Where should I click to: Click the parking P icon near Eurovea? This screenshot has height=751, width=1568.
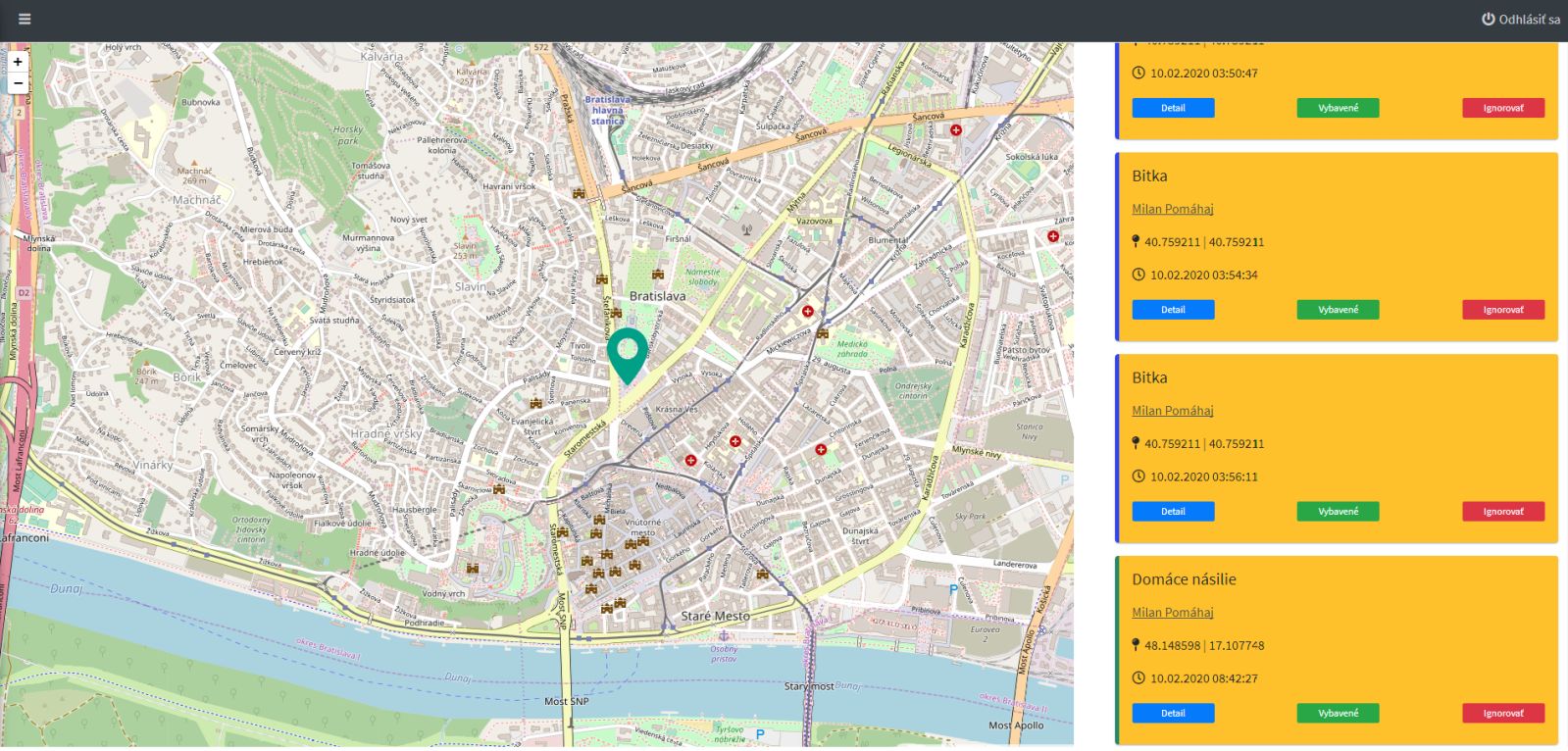tap(953, 589)
